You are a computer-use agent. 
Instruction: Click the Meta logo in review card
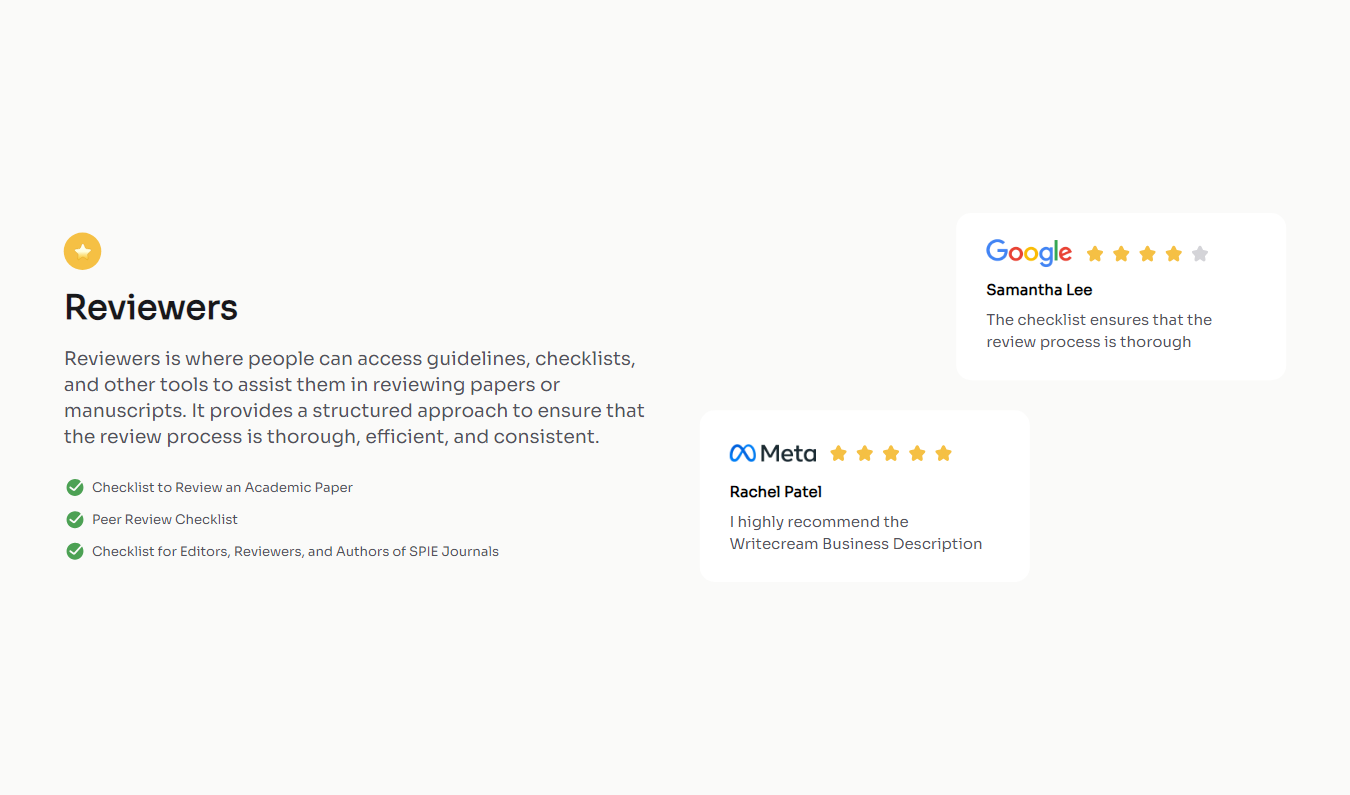(x=773, y=453)
